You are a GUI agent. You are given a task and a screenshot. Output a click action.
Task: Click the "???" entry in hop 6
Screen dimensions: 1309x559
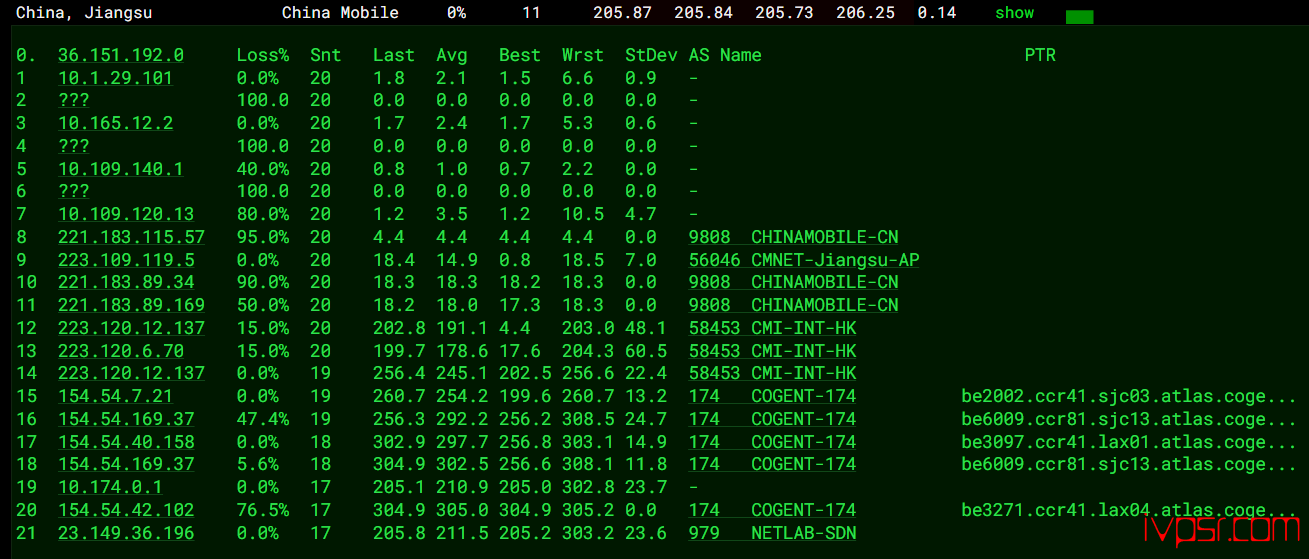coord(74,191)
